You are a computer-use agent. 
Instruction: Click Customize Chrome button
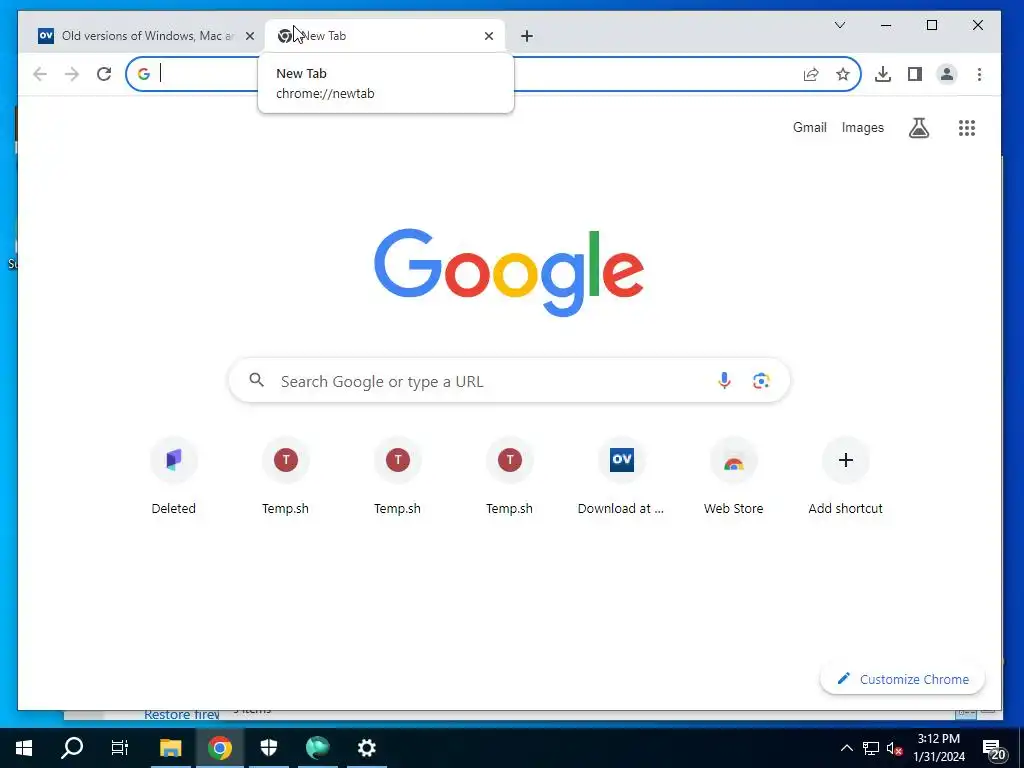click(903, 679)
